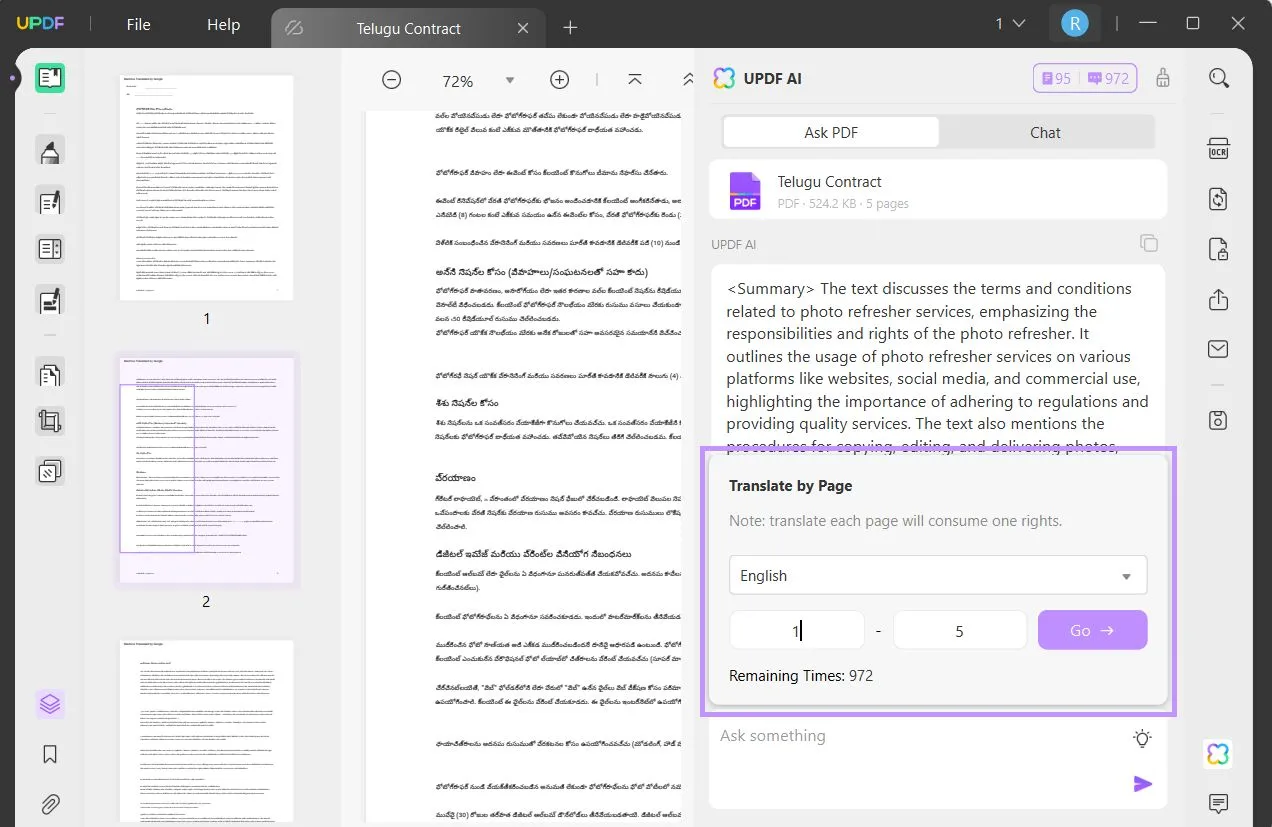Send the Ask something message
This screenshot has width=1272, height=827.
(x=1142, y=784)
